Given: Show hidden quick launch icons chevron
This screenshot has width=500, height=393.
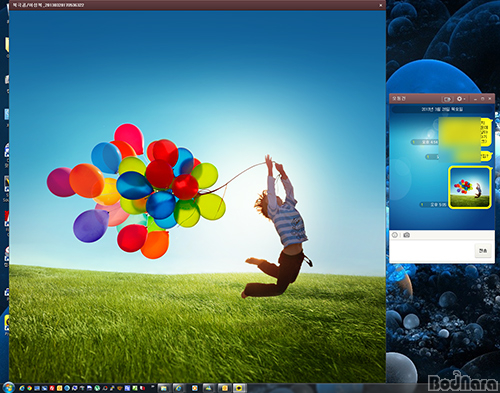Looking at the screenshot, I should 153,387.
